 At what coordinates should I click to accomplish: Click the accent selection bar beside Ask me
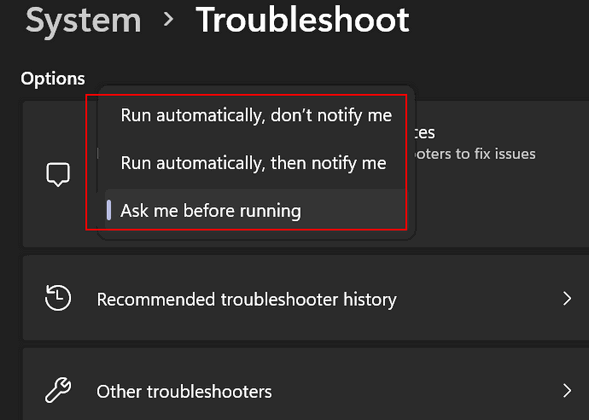[109, 210]
